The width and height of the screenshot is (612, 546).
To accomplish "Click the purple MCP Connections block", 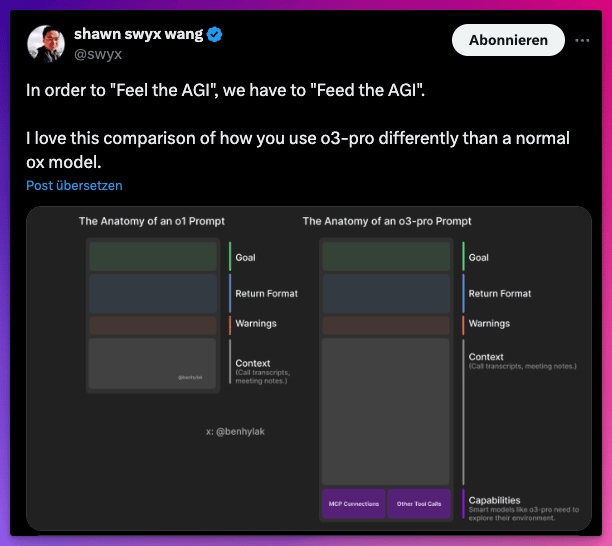I will pyautogui.click(x=354, y=503).
